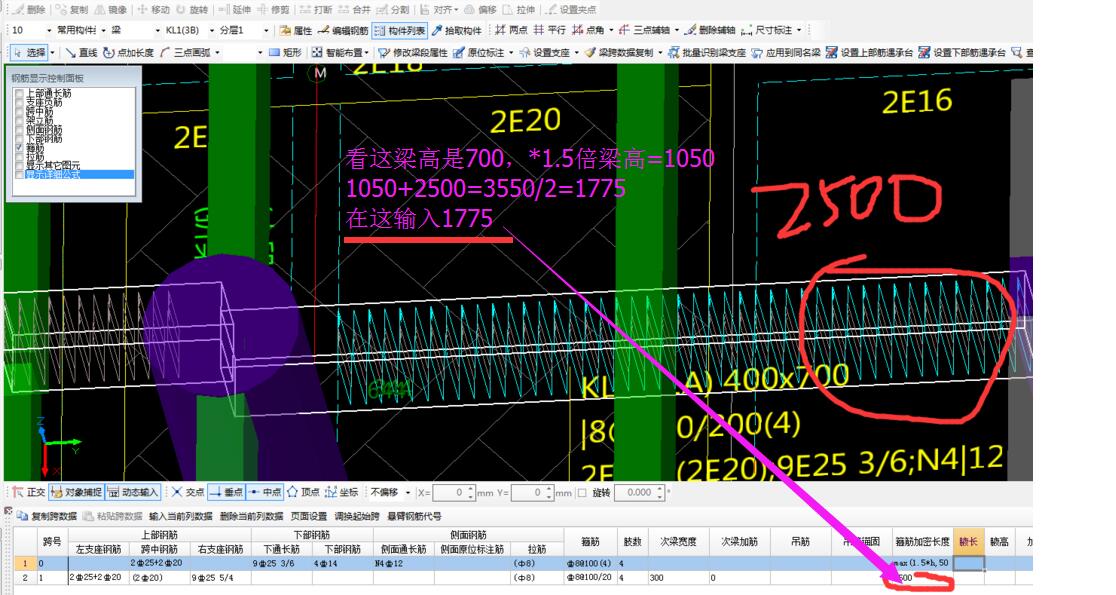Click 删除当前列数据 button
The height and width of the screenshot is (595, 1116).
click(251, 516)
